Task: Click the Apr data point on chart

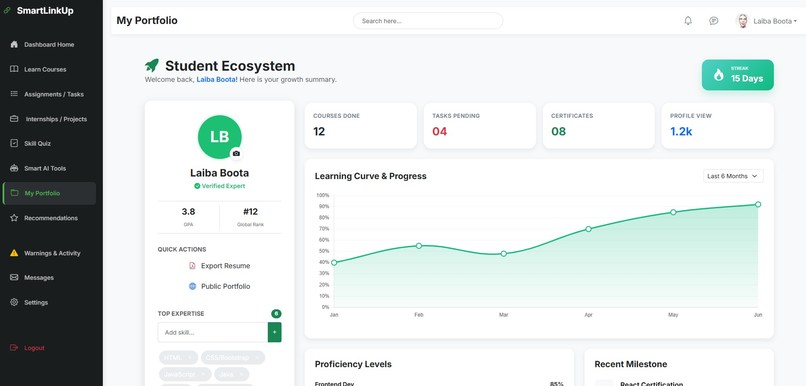Action: pos(589,229)
